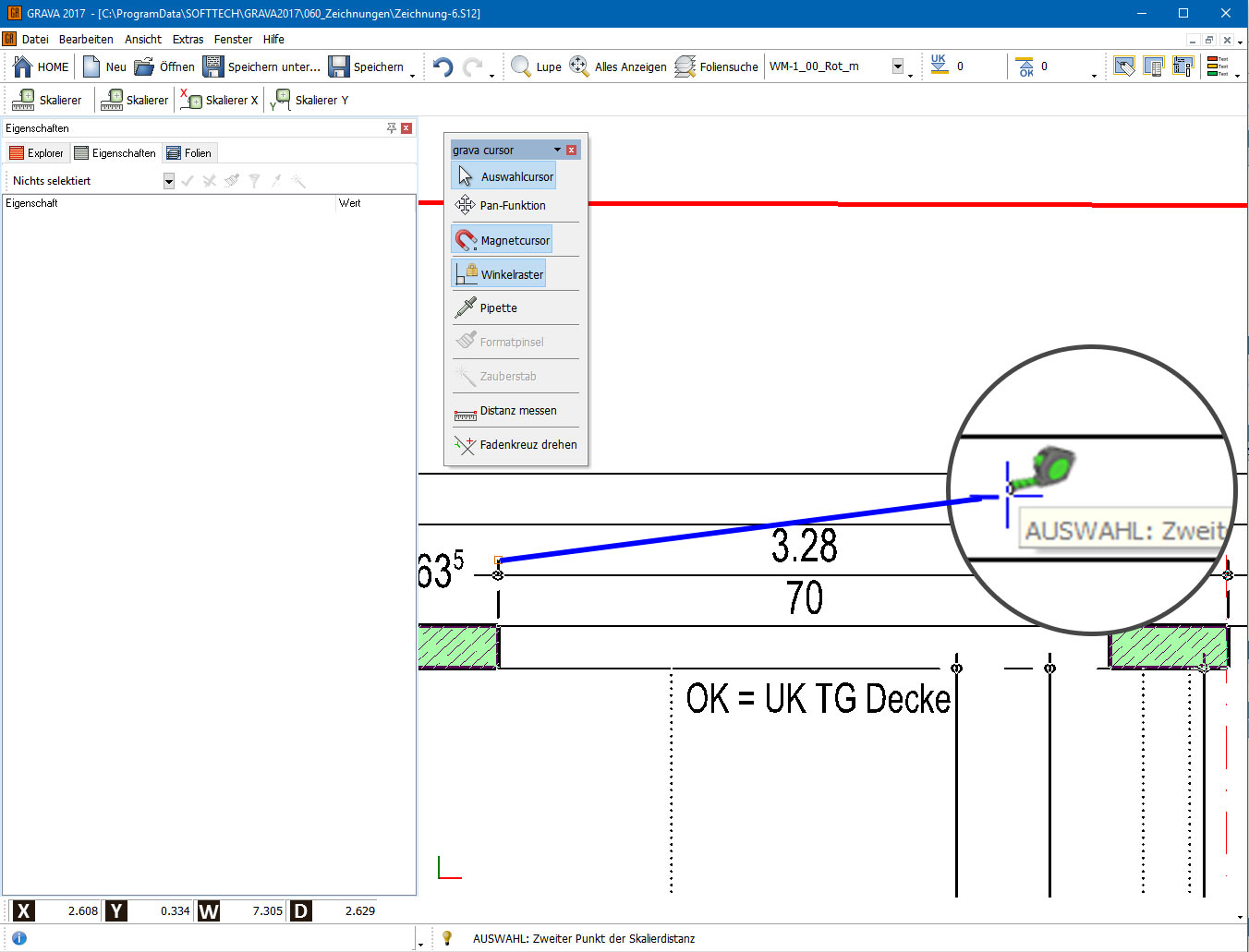
Task: Click the Eigenschaft column header
Action: pos(169,203)
